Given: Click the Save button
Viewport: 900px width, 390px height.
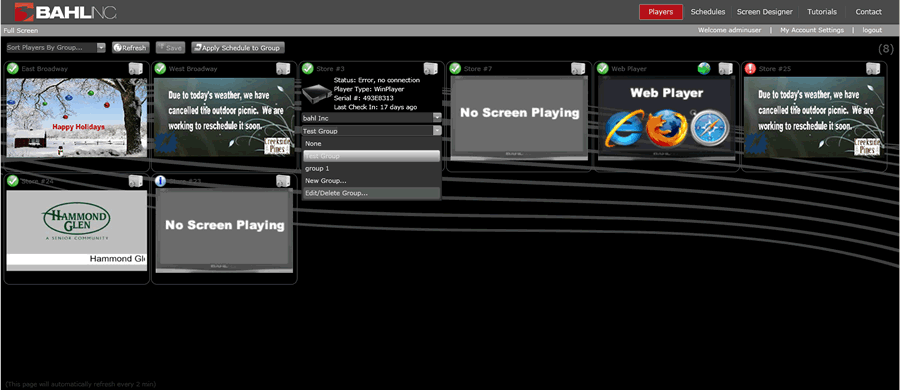Looking at the screenshot, I should [170, 48].
